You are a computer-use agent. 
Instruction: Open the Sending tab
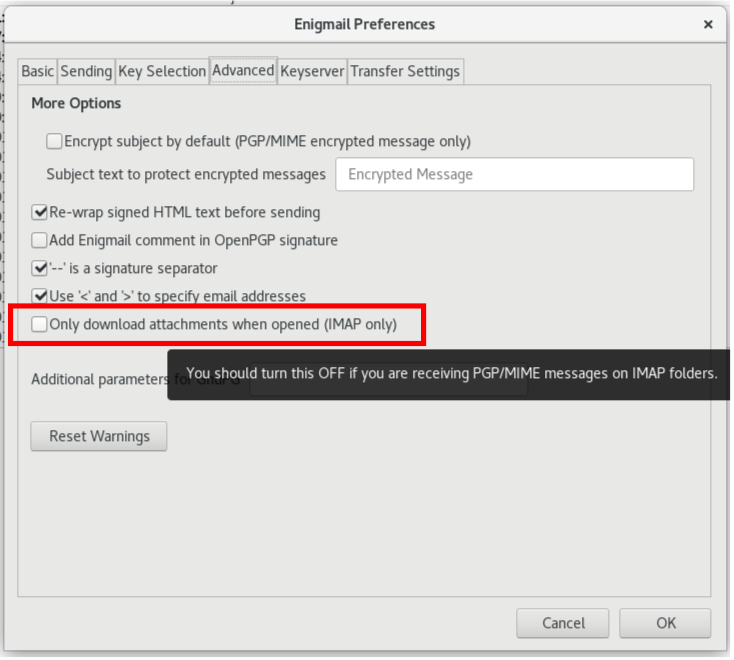coord(86,71)
